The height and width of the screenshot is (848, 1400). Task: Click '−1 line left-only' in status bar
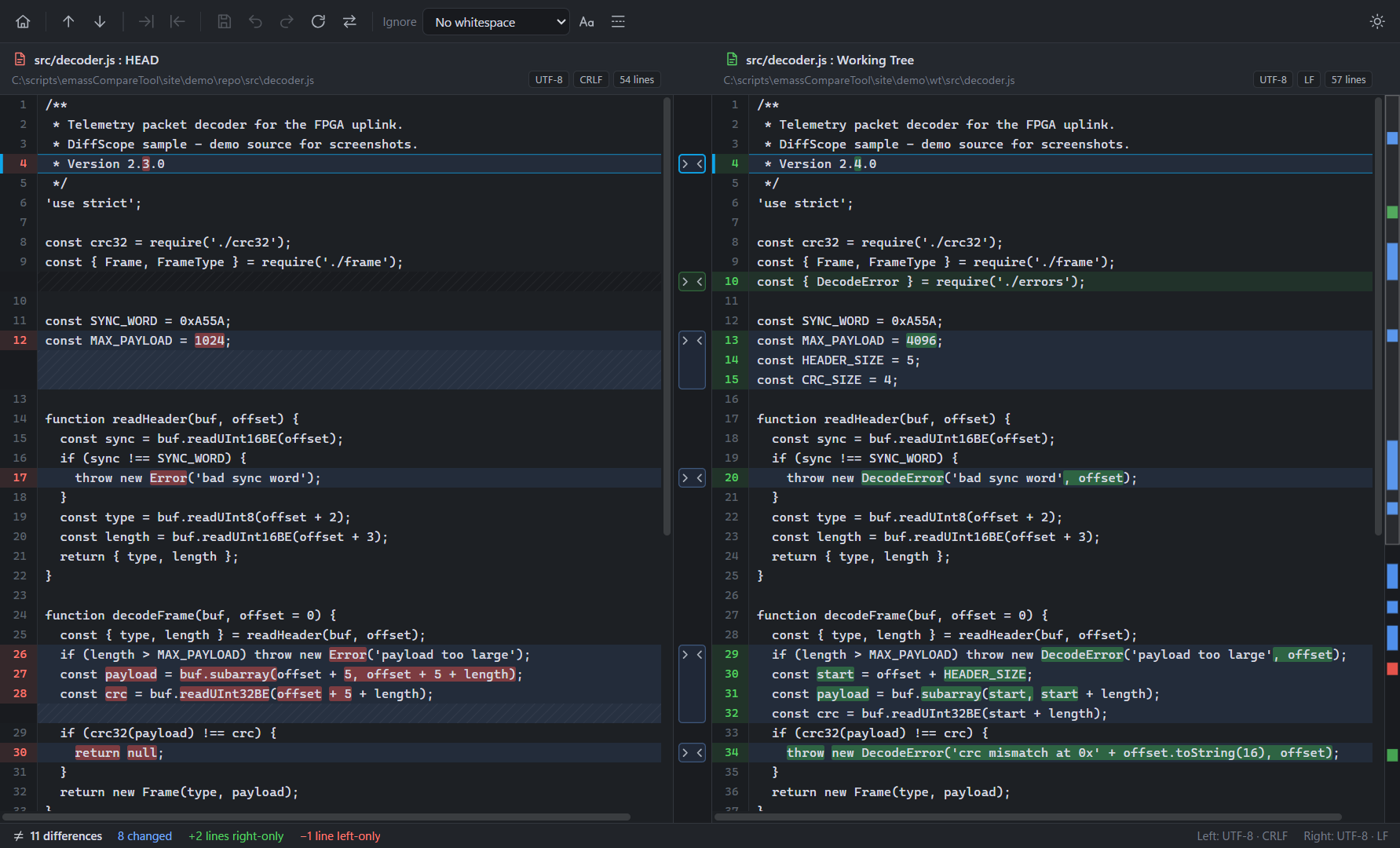tap(340, 836)
